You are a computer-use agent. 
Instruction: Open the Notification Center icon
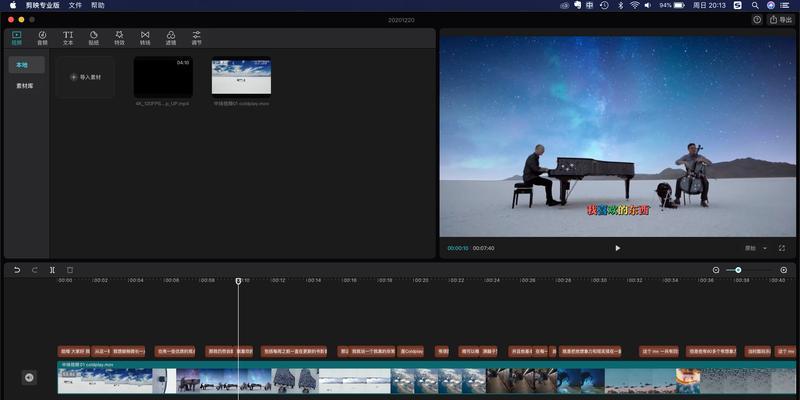tap(786, 5)
